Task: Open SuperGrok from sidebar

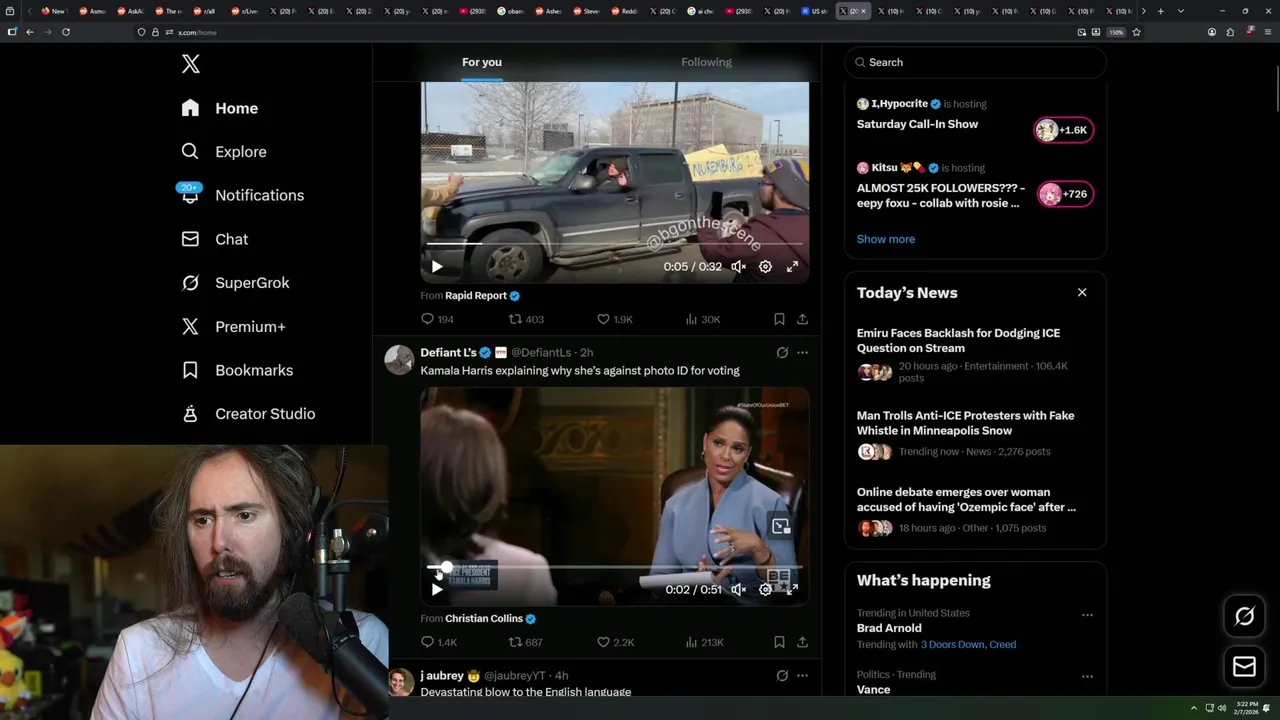Action: 235,283
